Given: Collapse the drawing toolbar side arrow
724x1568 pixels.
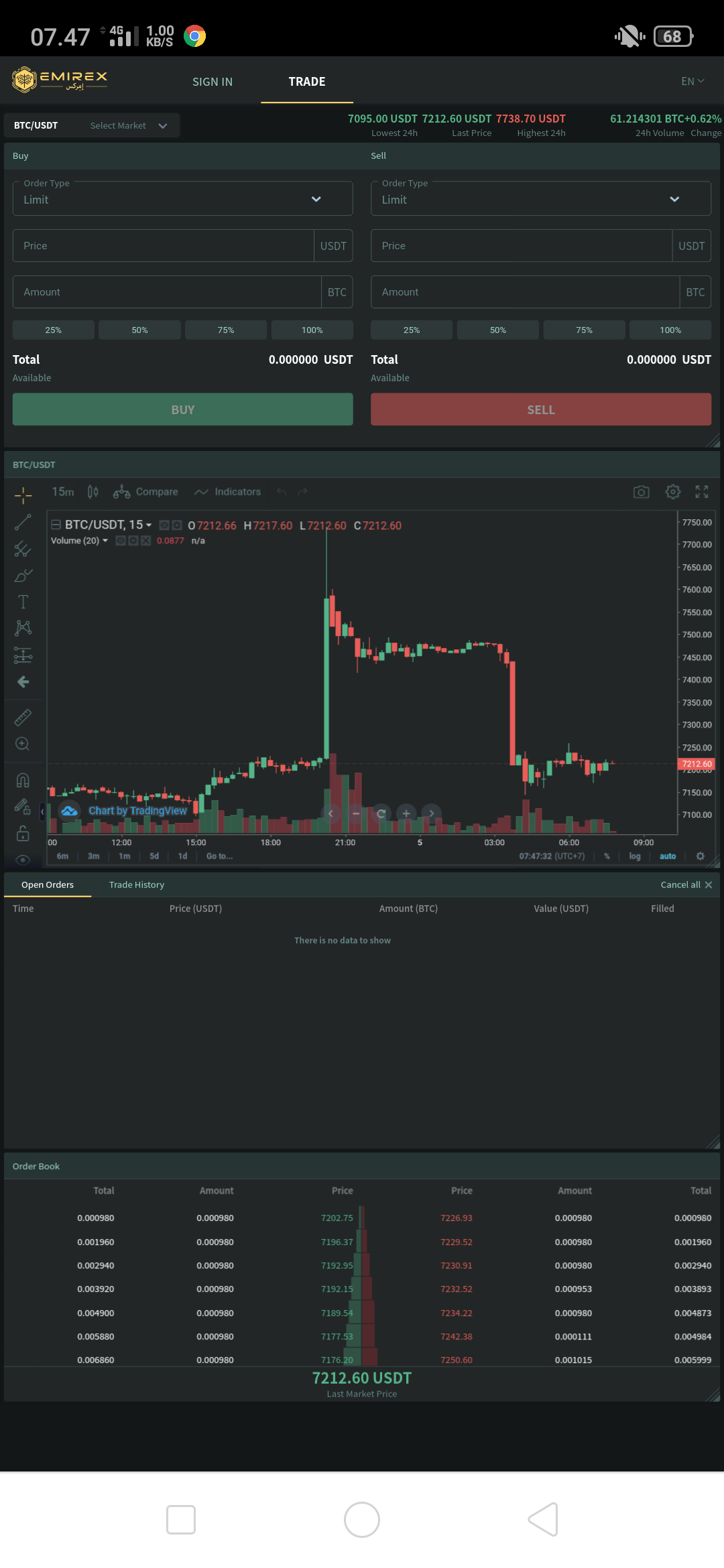Looking at the screenshot, I should [x=42, y=811].
